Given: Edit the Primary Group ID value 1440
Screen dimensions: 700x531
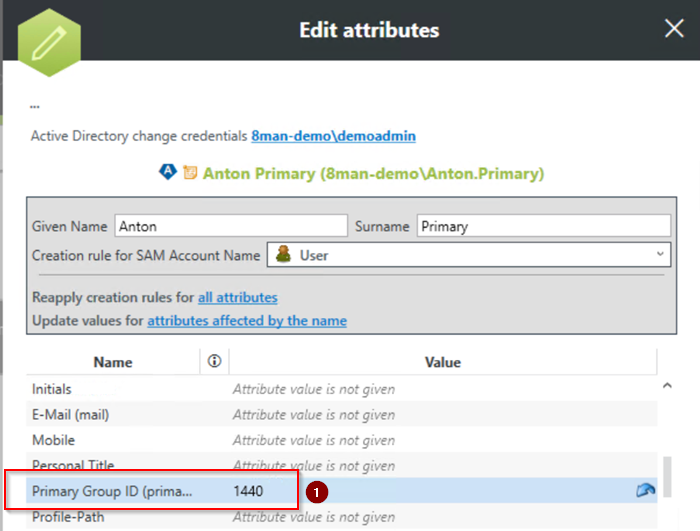Looking at the screenshot, I should point(250,491).
